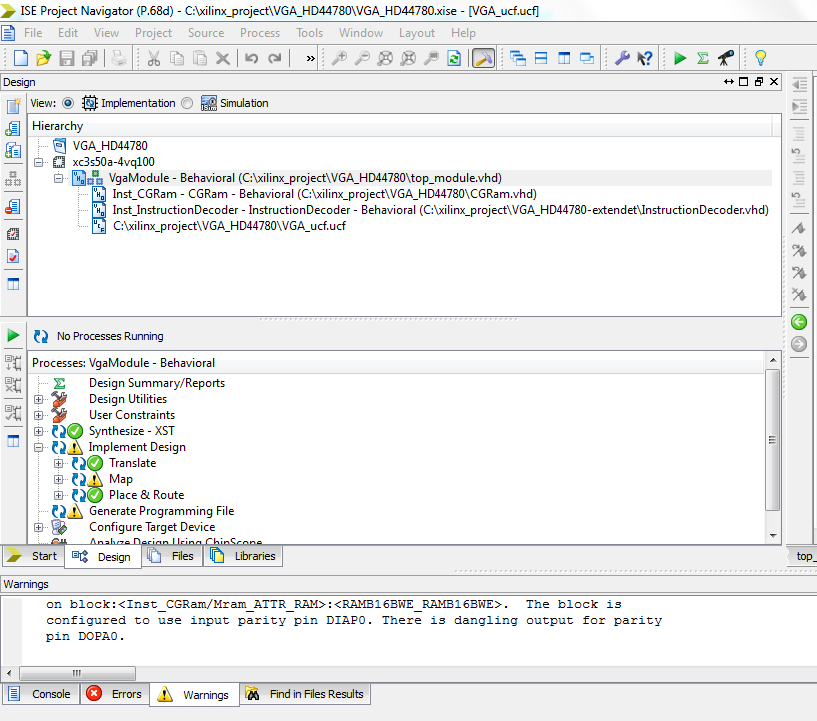The height and width of the screenshot is (721, 817).
Task: Expand the Map process node
Action: [x=58, y=479]
